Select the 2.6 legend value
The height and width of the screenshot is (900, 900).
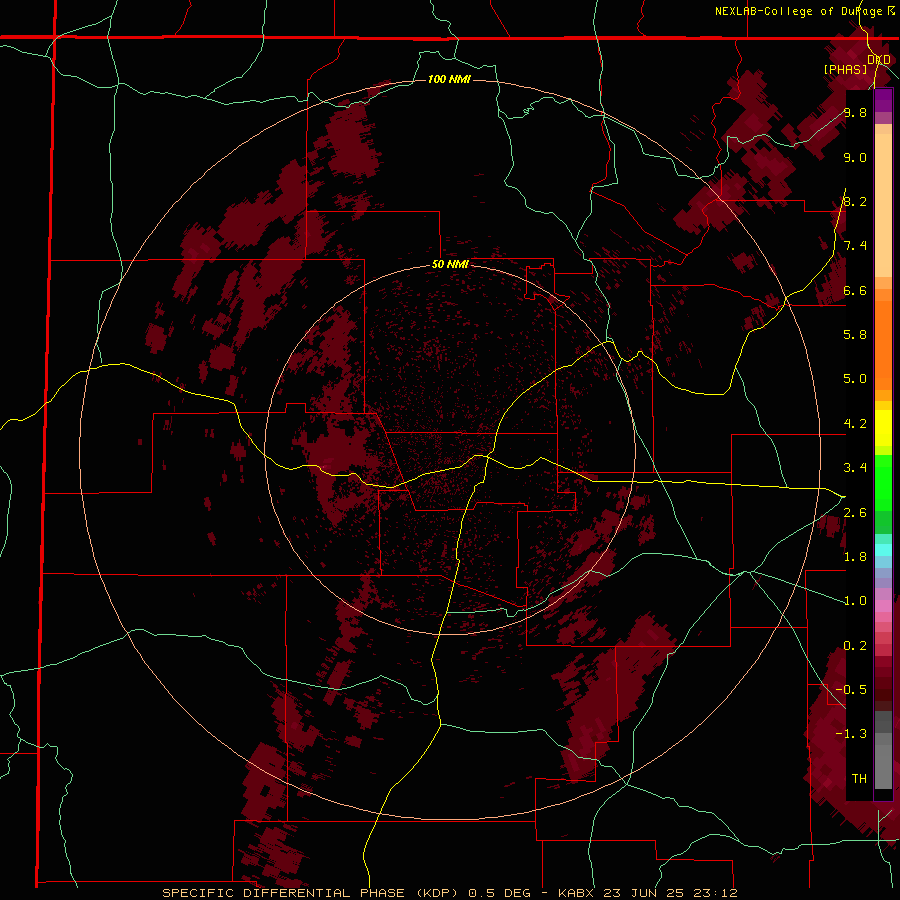pyautogui.click(x=855, y=513)
